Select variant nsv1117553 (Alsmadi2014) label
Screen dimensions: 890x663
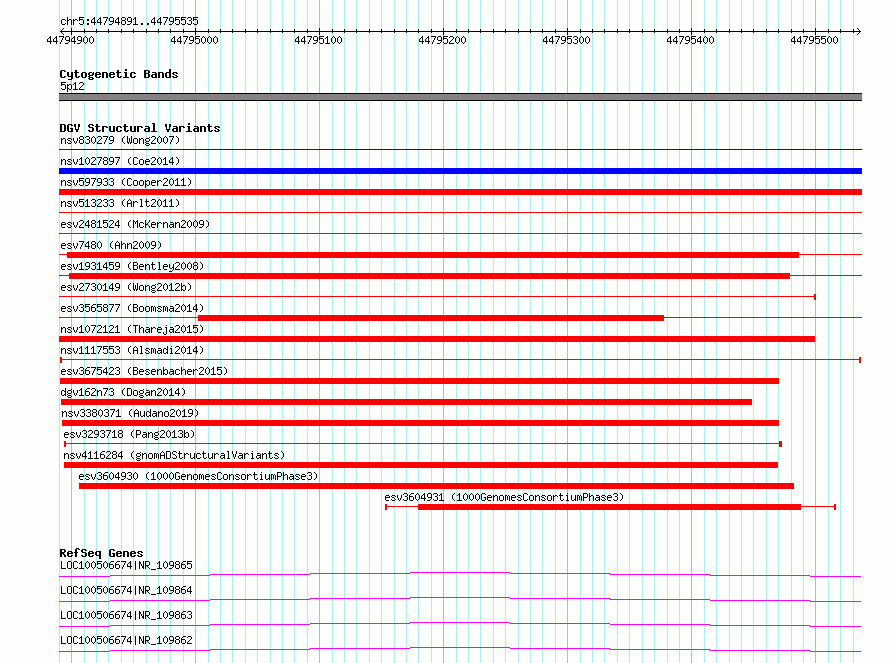(132, 350)
